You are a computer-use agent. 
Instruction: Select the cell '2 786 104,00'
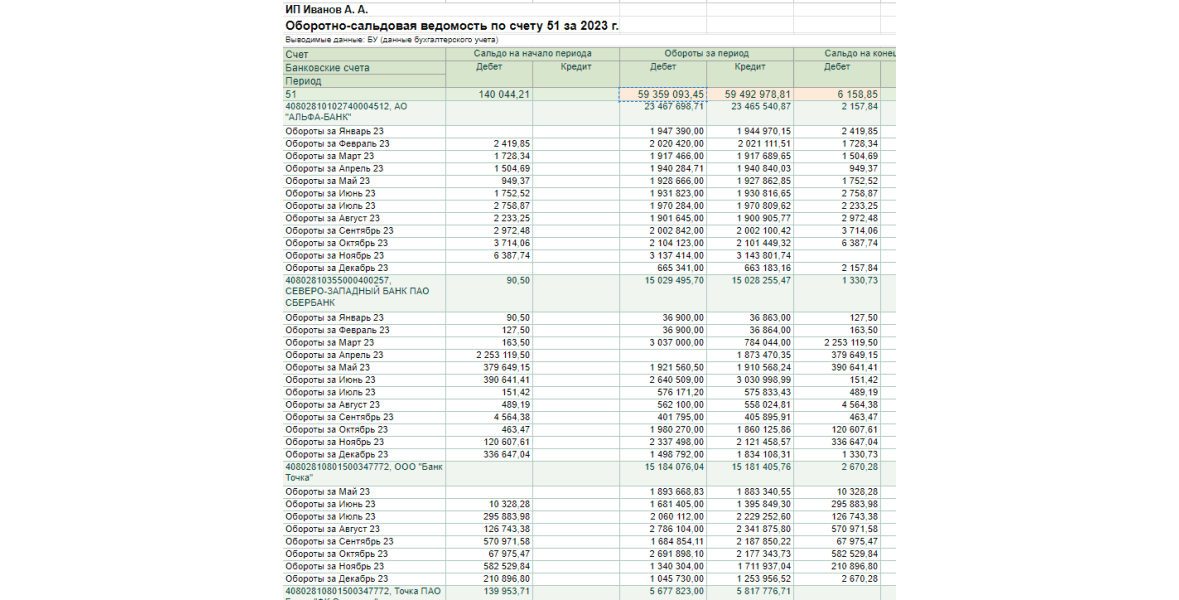click(662, 529)
